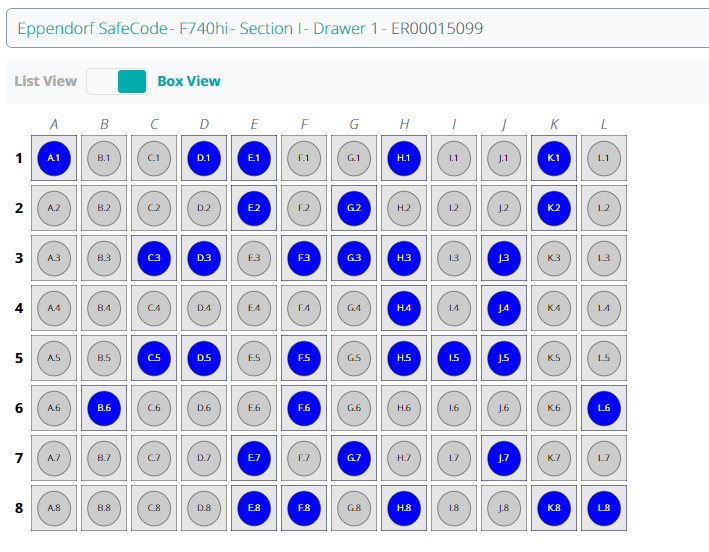
Task: Choose empty position B.1
Action: pos(104,158)
